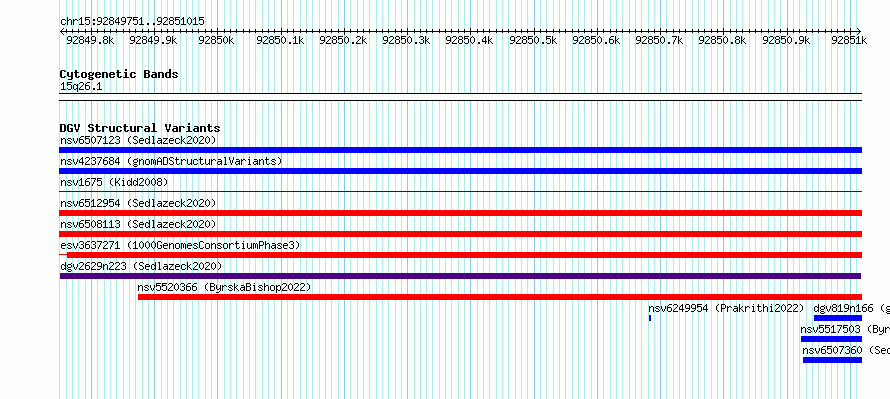Select the red bar under nsv6512954
Viewport: 890px width, 399px height.
(460, 213)
